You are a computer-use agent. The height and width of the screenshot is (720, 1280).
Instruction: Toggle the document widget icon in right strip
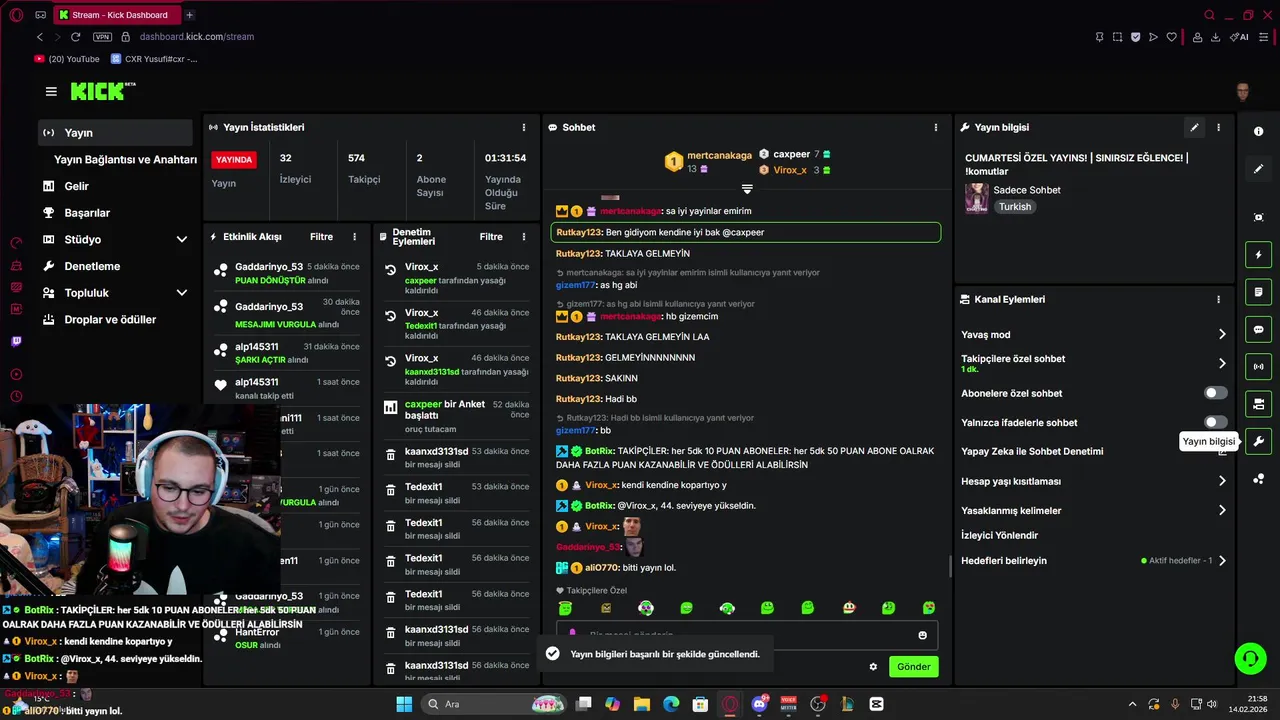1258,292
